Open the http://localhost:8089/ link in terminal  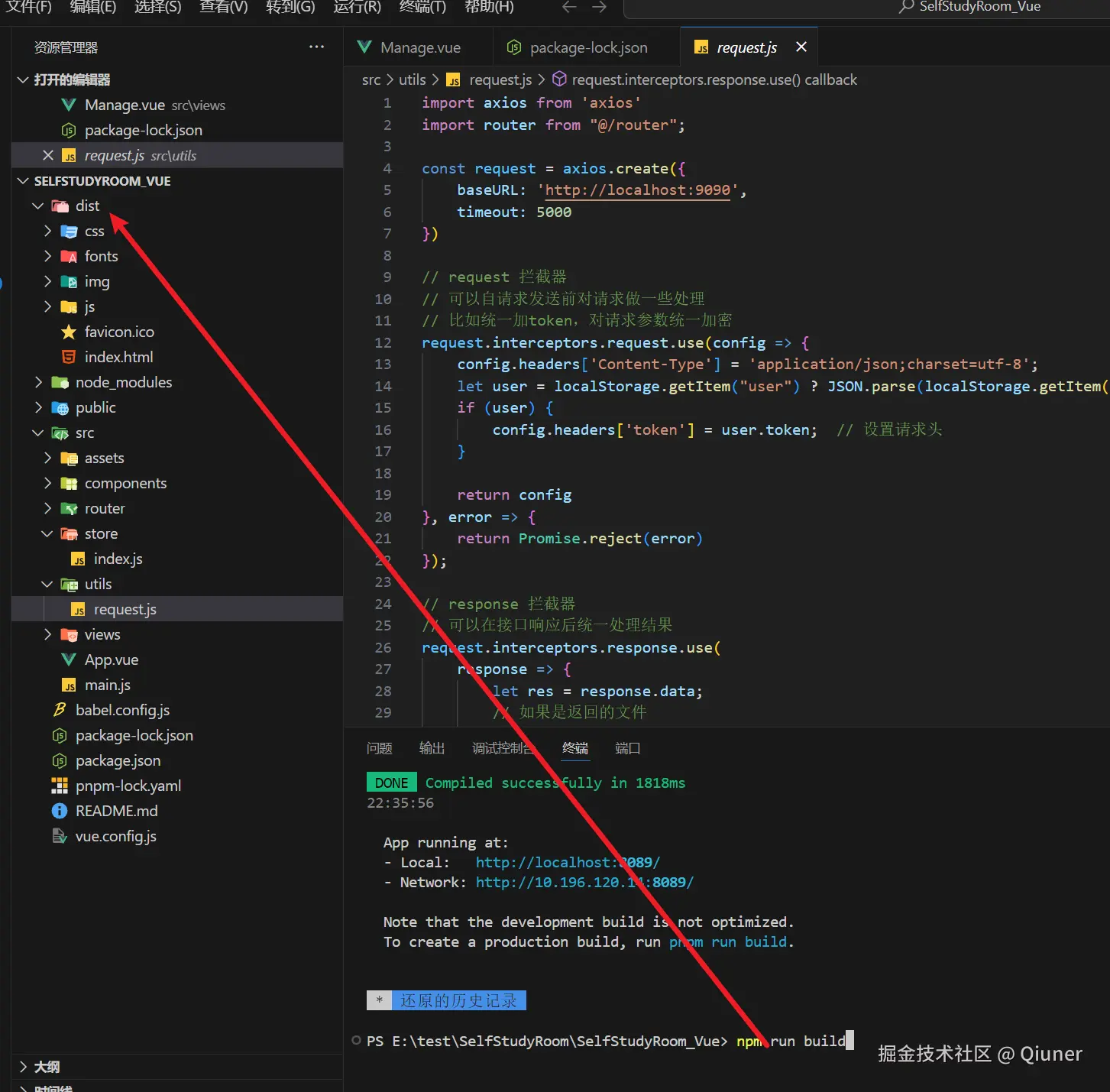(568, 862)
